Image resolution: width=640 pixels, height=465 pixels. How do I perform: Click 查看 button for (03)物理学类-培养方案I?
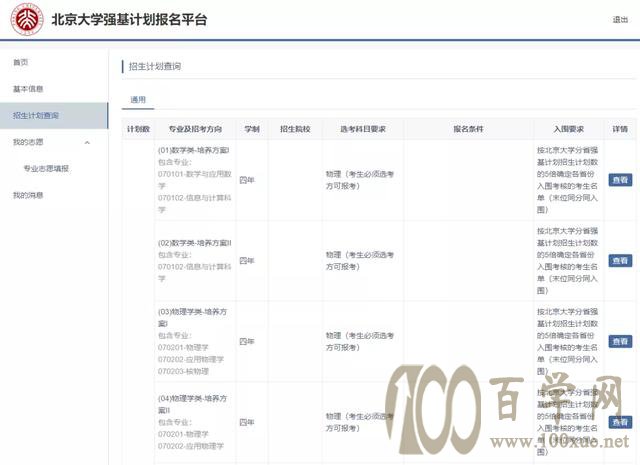point(620,341)
